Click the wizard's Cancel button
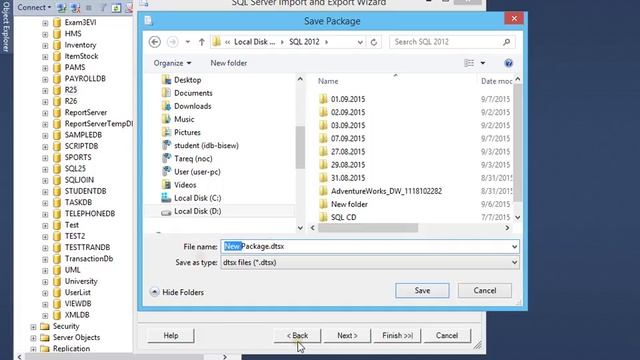 tap(447, 336)
